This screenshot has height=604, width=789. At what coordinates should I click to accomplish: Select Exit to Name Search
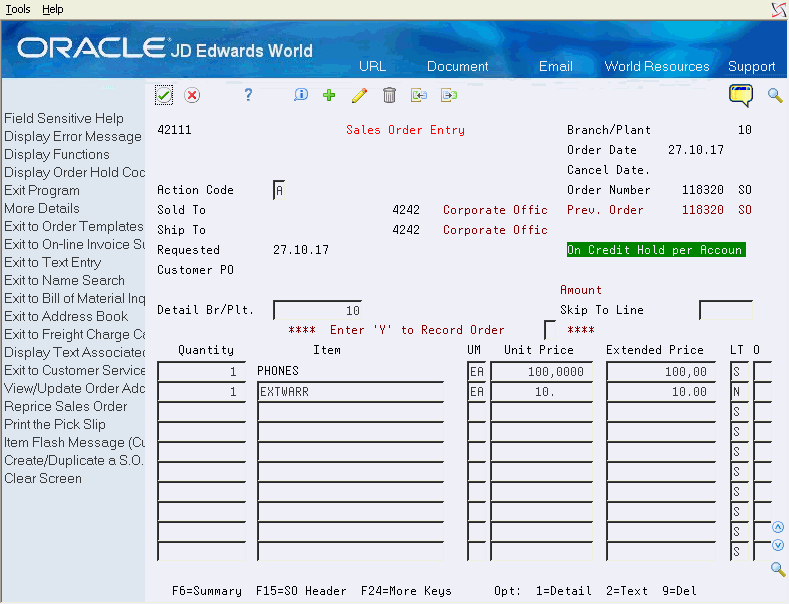(x=64, y=280)
